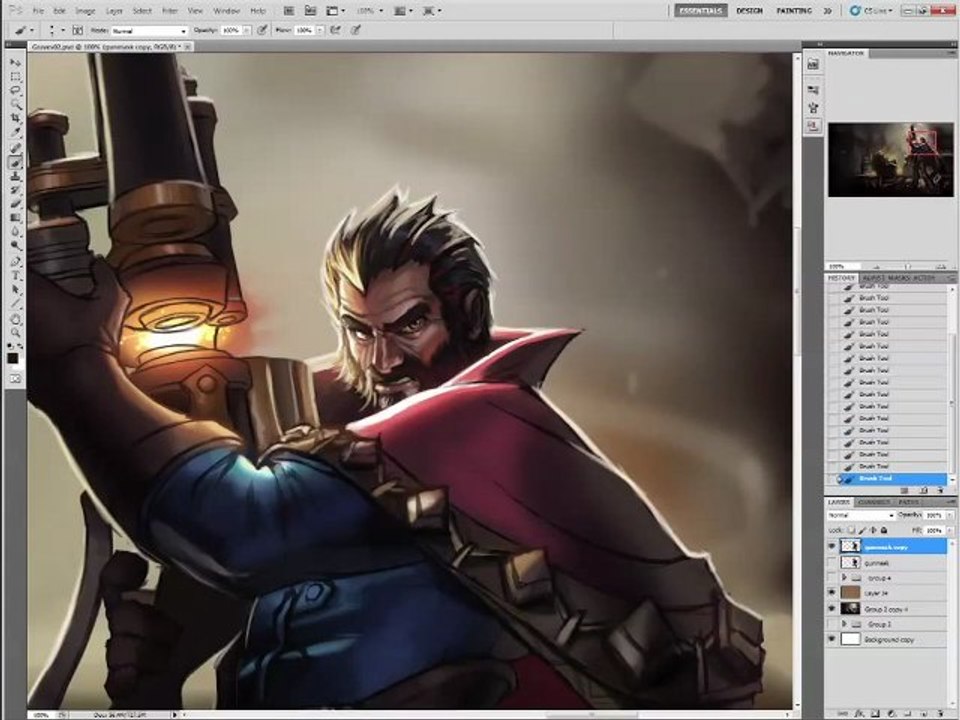Select the Eraser tool
Image resolution: width=960 pixels, height=720 pixels.
tap(15, 204)
